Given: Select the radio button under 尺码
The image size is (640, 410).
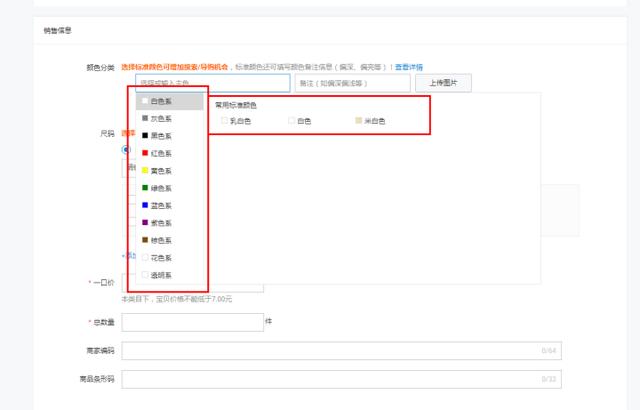Looking at the screenshot, I should tap(126, 150).
